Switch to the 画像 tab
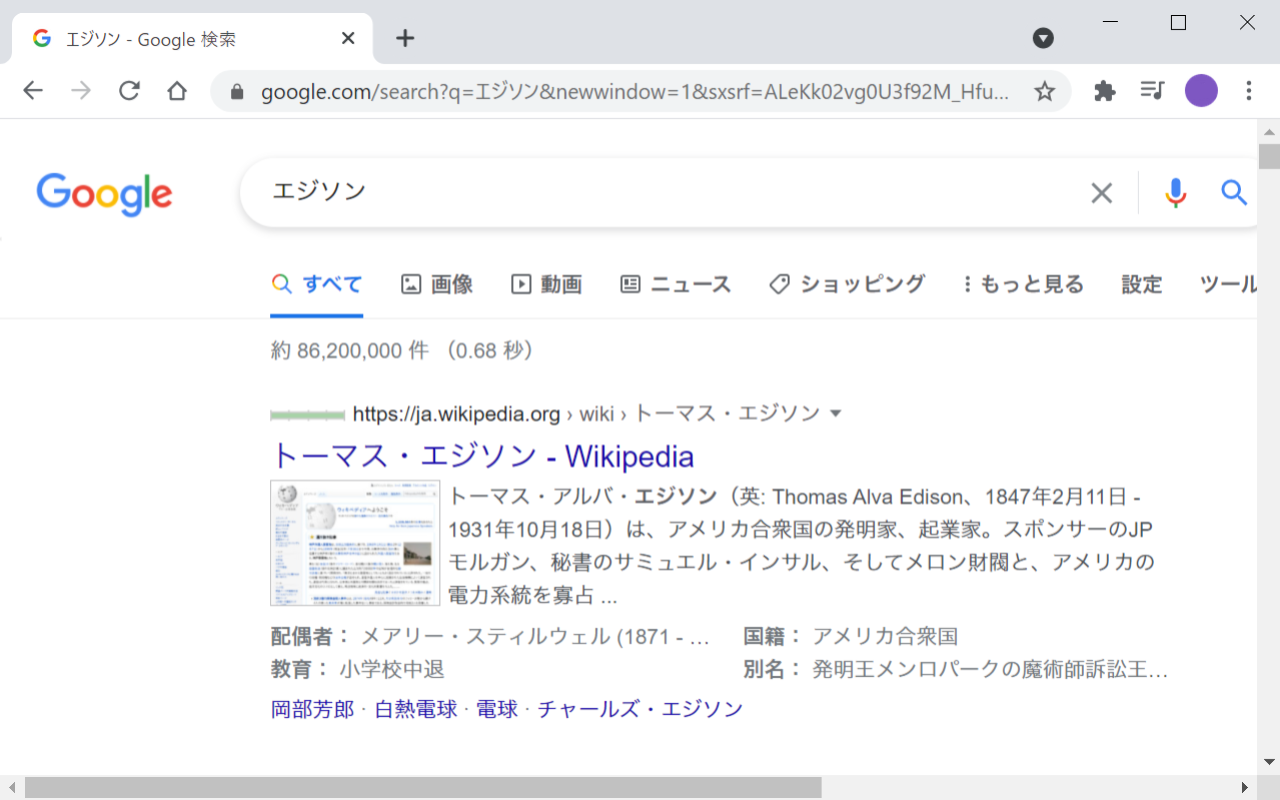The image size is (1280, 800). coord(437,284)
